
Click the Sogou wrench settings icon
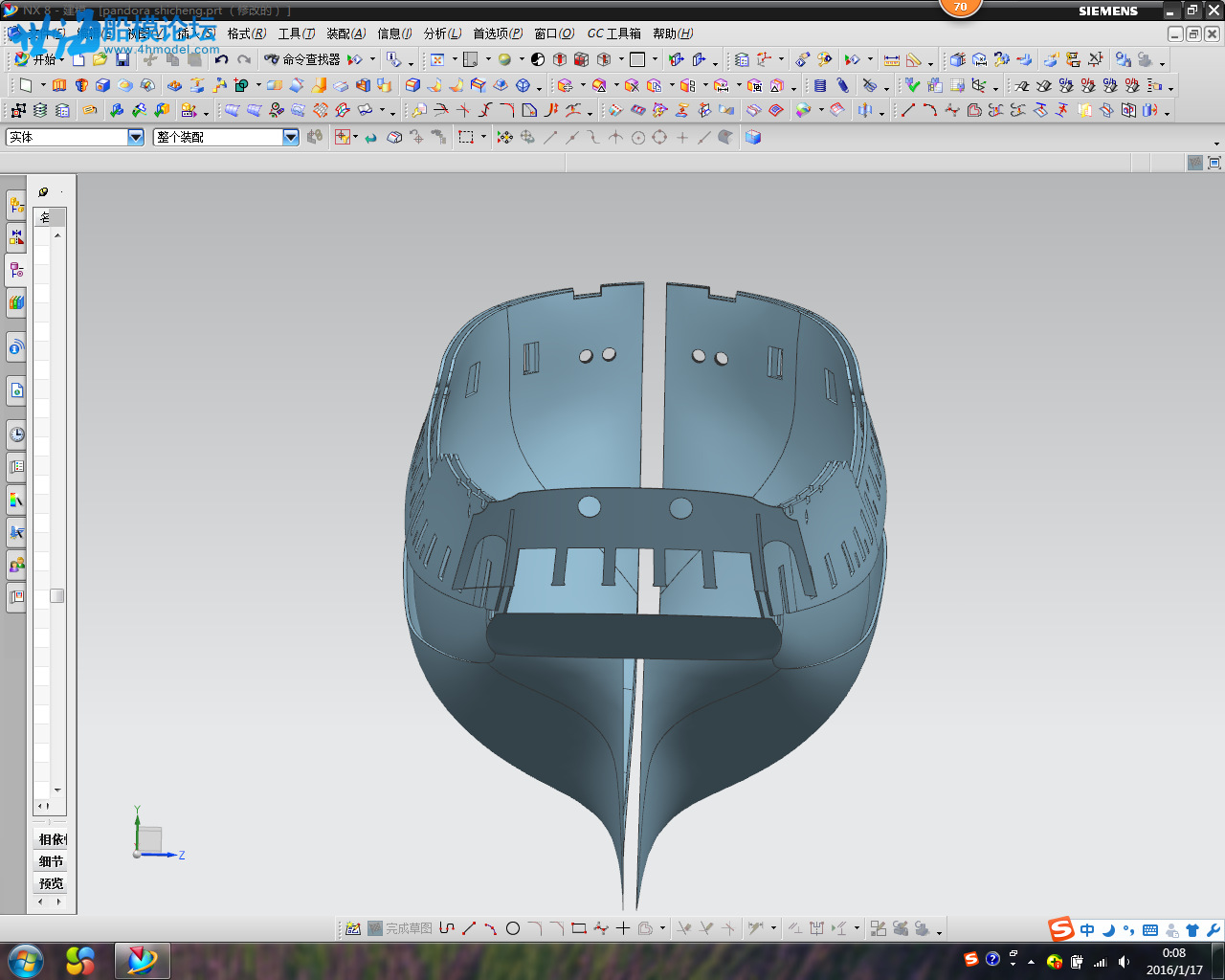click(x=1213, y=930)
